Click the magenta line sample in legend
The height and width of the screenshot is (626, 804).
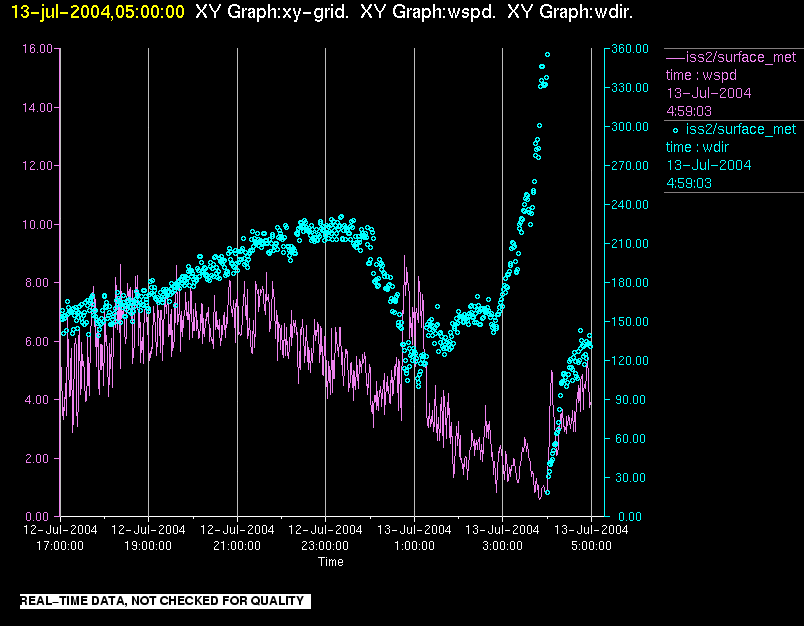pos(675,58)
